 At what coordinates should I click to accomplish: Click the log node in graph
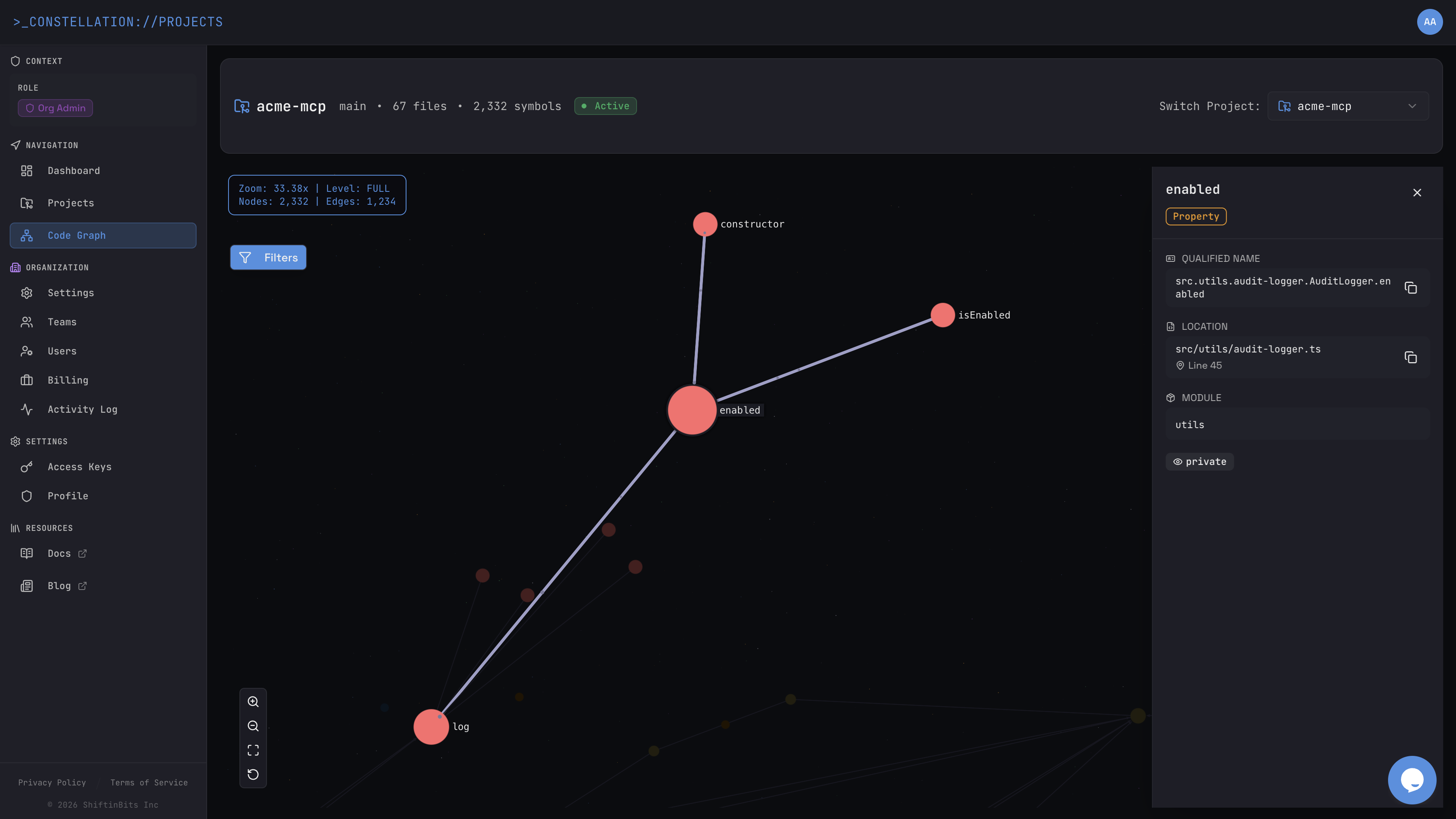coord(431,727)
